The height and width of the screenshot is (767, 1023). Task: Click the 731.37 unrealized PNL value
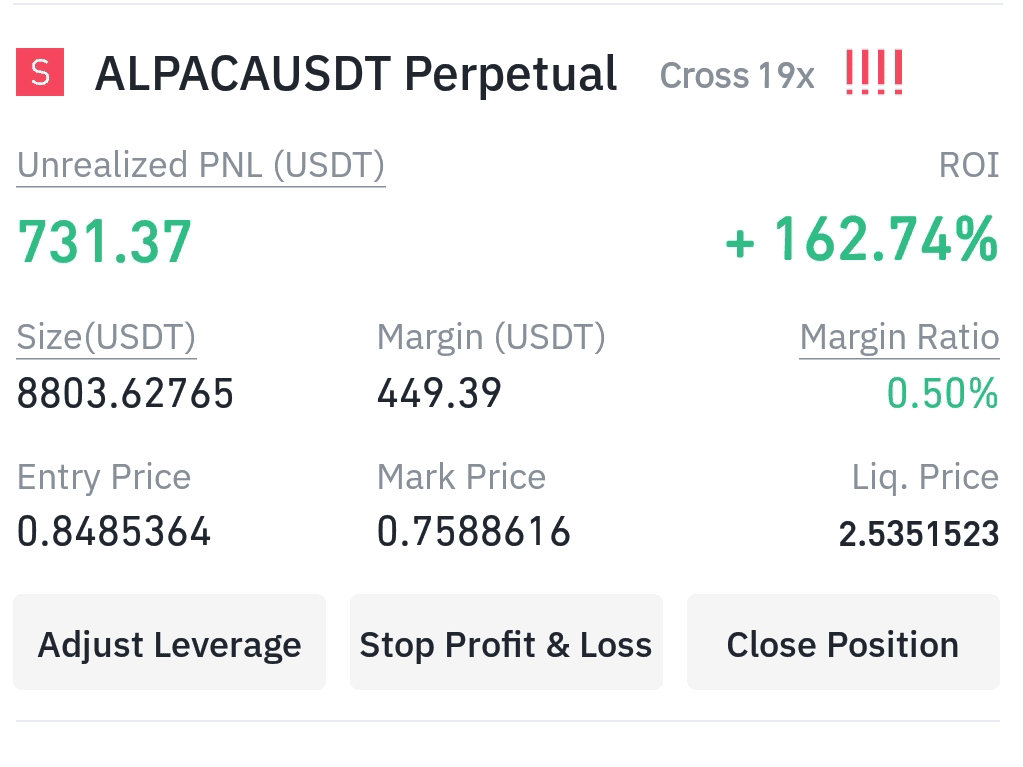[x=104, y=242]
